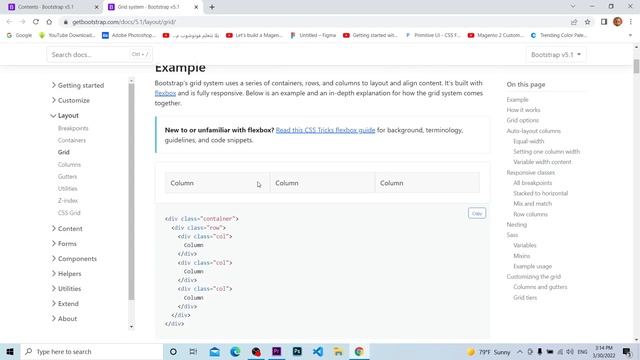Open the CSS Tricks flexbox guide link
The image size is (640, 360).
click(325, 130)
